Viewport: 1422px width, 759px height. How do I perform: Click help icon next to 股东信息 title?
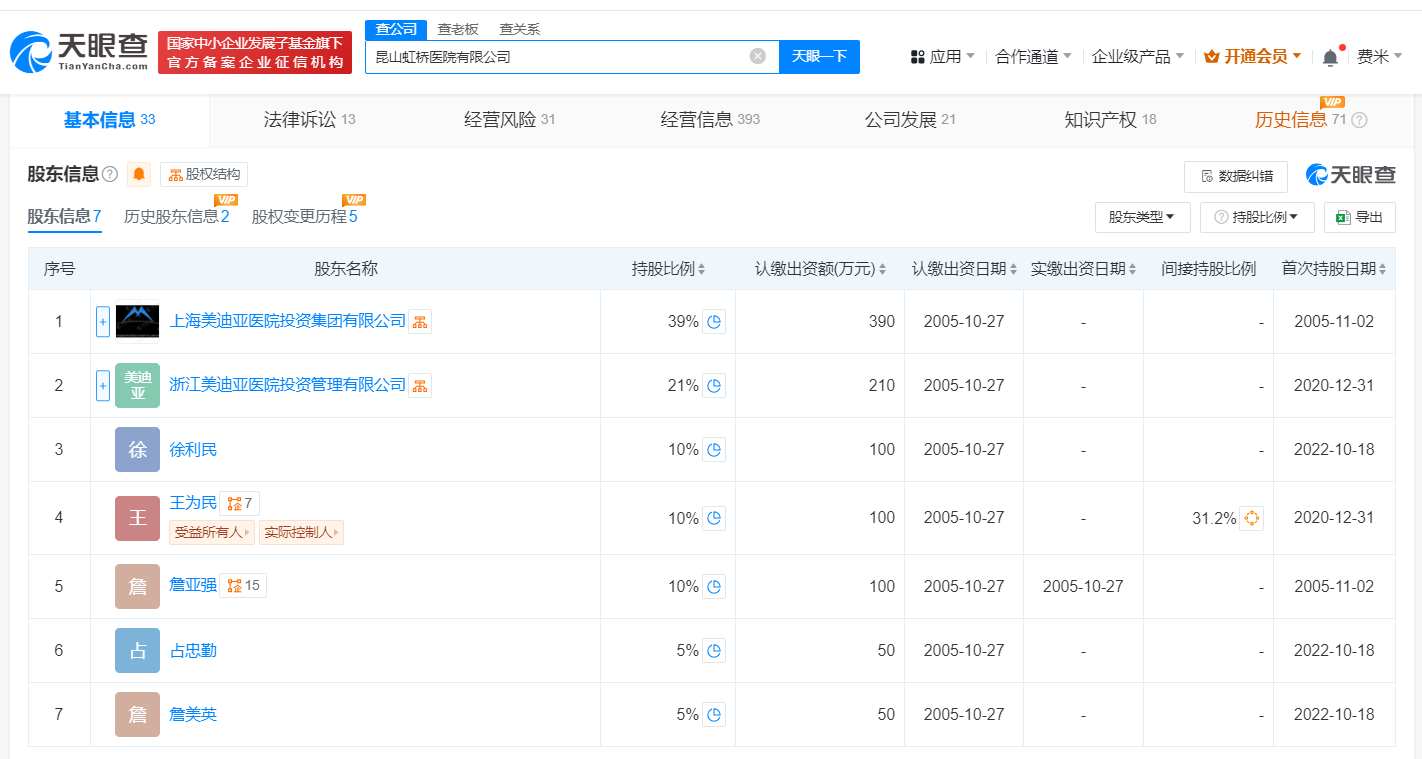(110, 174)
